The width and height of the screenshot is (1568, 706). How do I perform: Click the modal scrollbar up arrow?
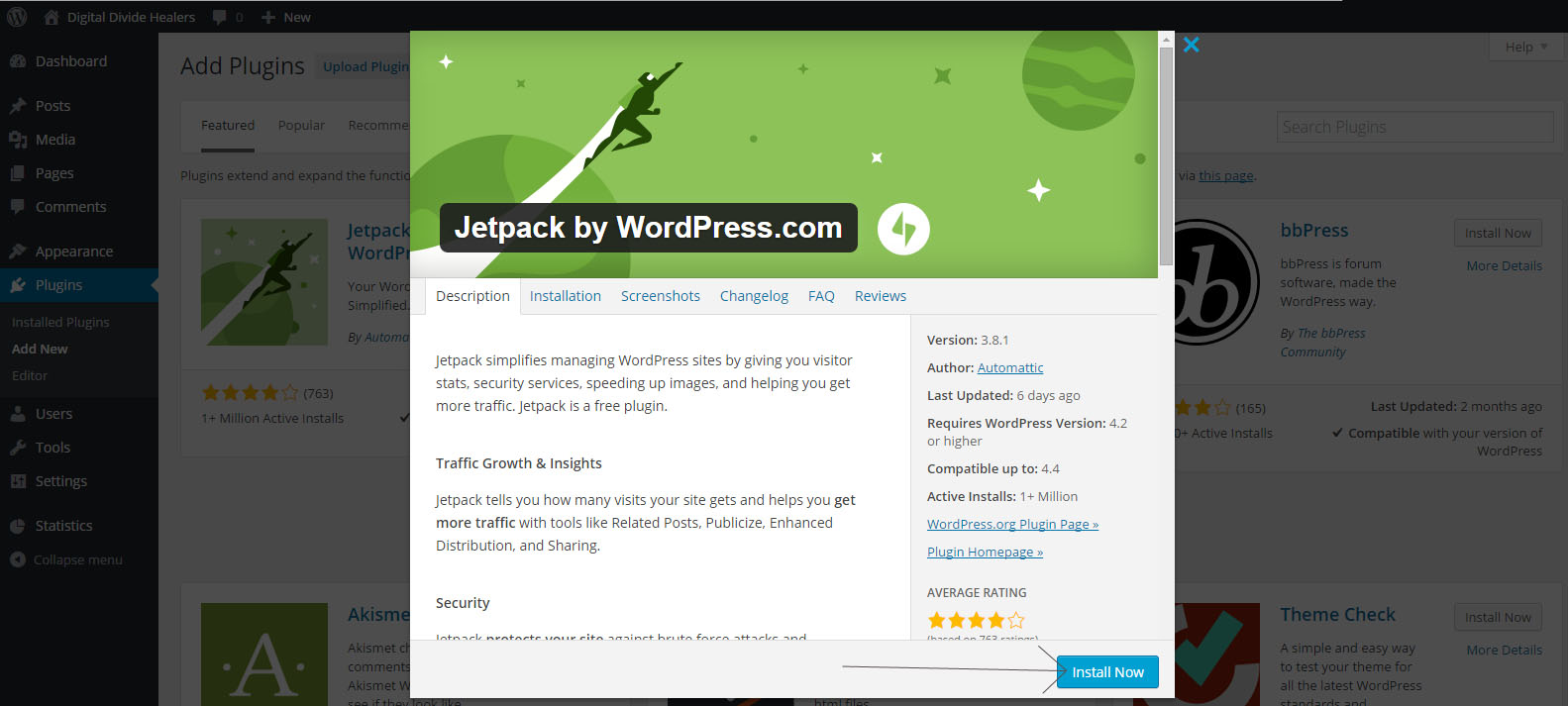coord(1166,40)
